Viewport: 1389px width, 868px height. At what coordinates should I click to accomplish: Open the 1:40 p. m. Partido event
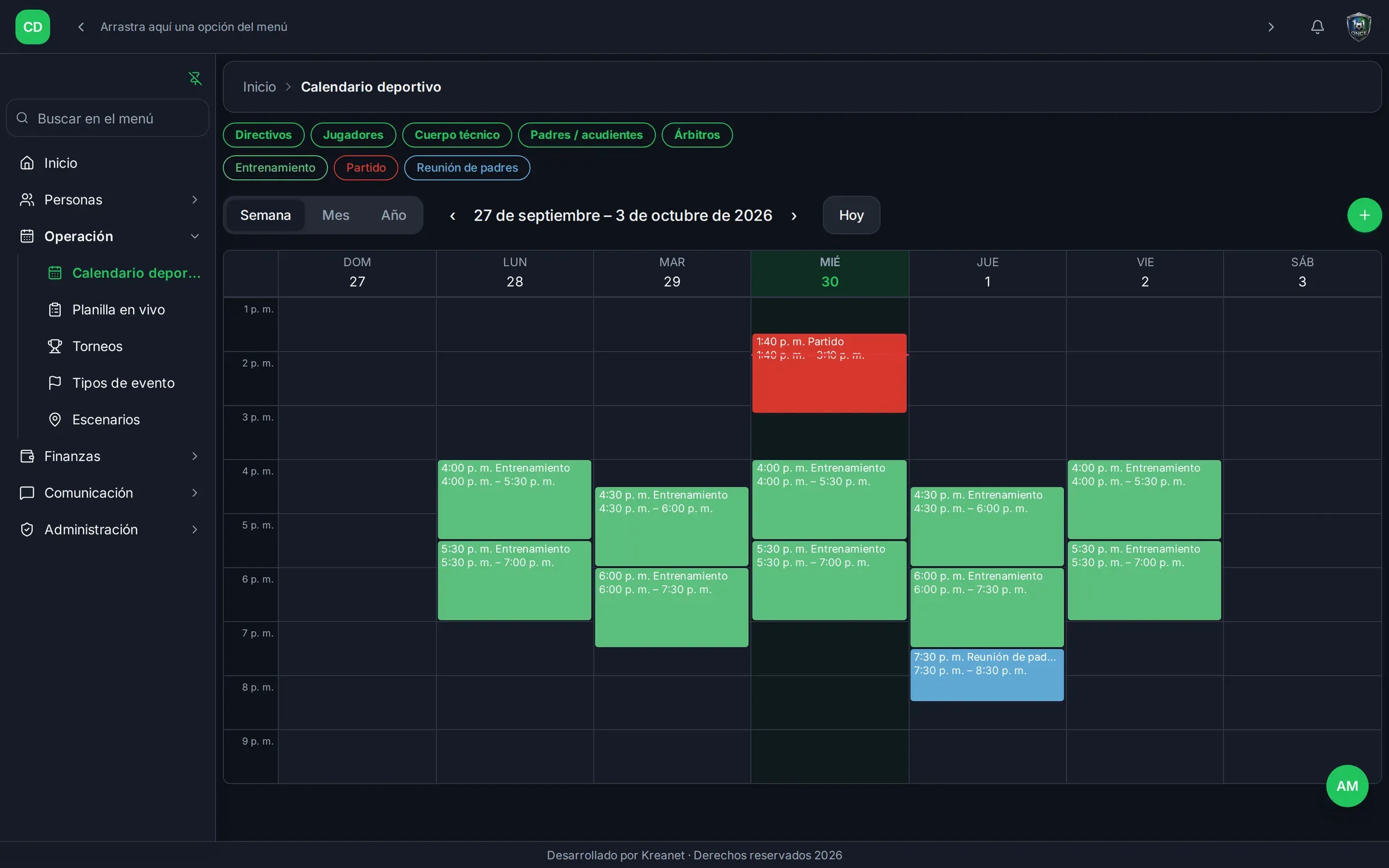[x=829, y=373]
